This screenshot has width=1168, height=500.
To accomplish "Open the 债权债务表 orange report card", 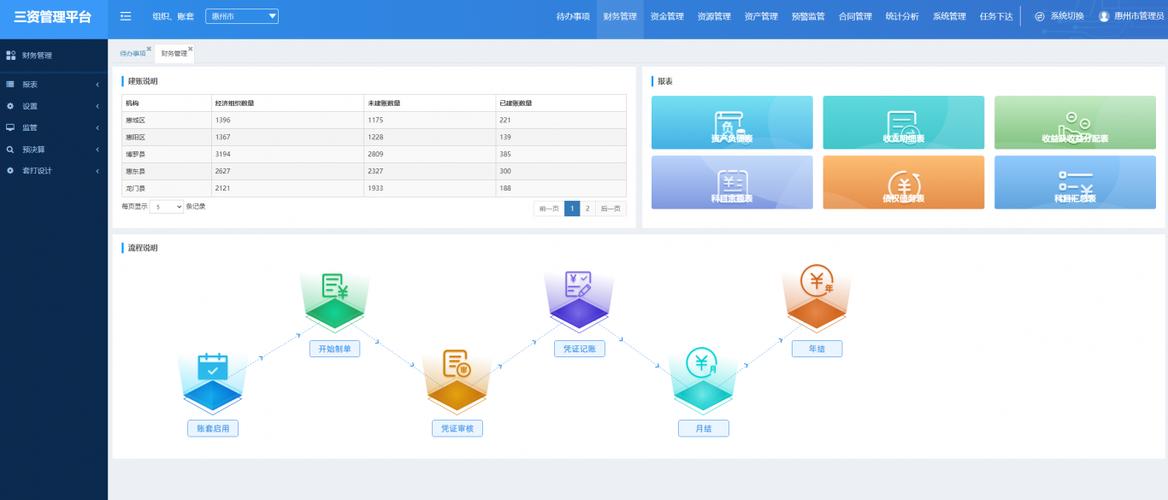I will [904, 182].
